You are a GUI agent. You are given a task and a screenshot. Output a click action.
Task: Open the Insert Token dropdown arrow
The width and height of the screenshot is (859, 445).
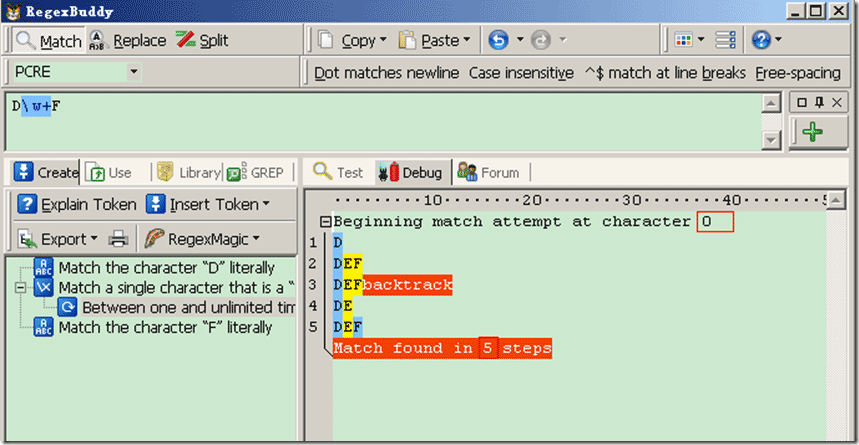(x=266, y=204)
